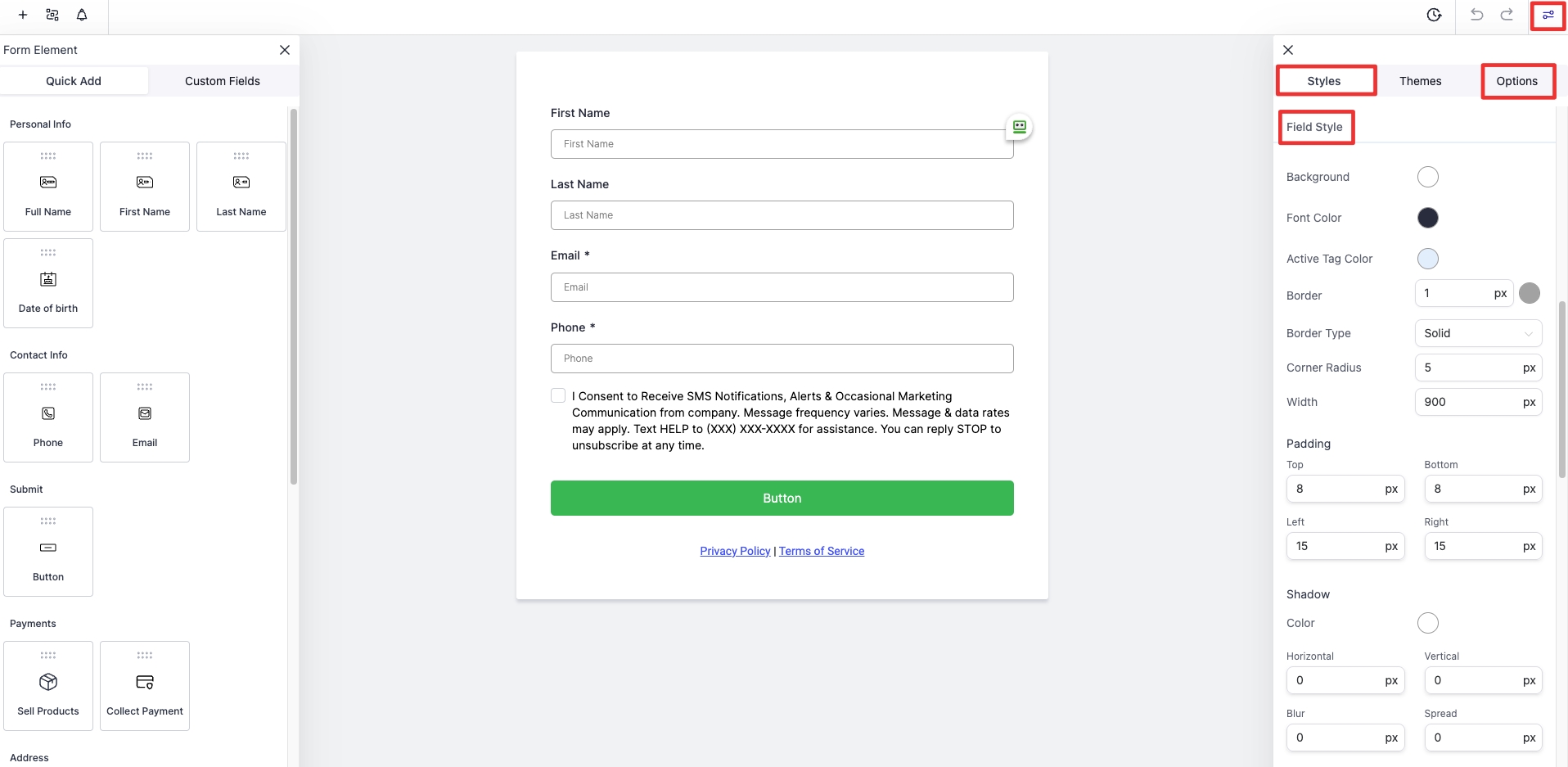Open the Privacy Policy link
Viewport: 1568px width, 767px height.
(735, 551)
